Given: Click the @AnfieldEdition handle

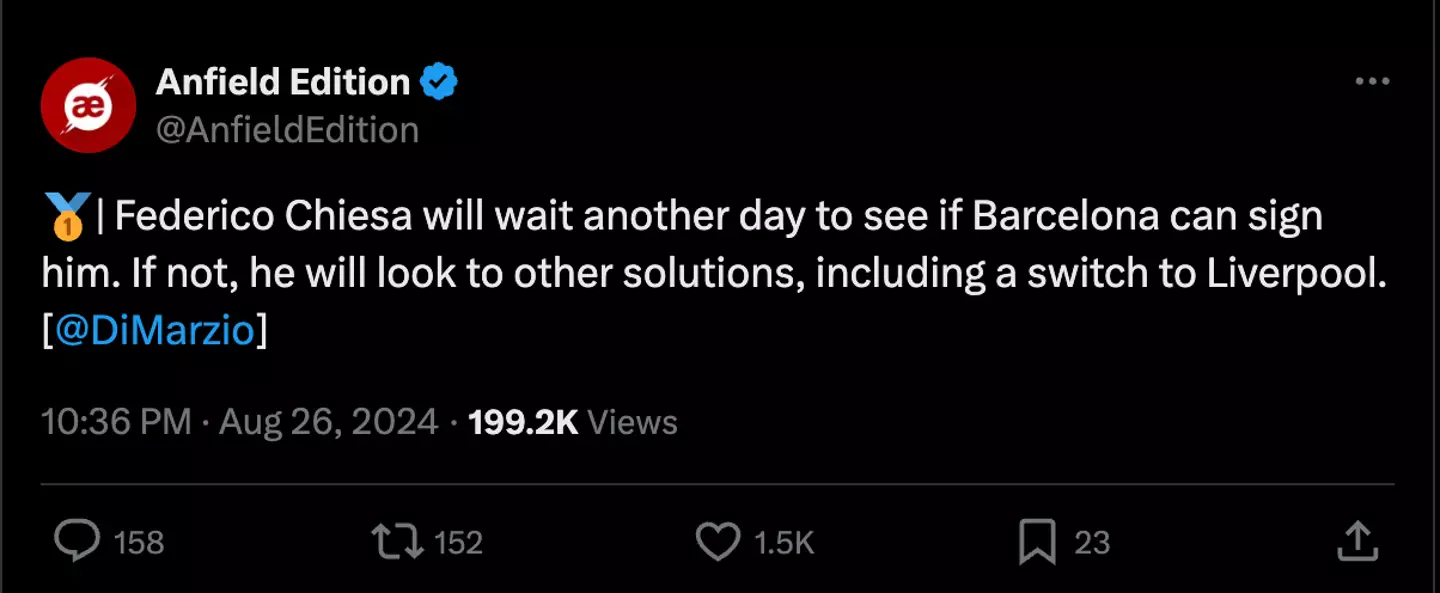Looking at the screenshot, I should [x=287, y=130].
